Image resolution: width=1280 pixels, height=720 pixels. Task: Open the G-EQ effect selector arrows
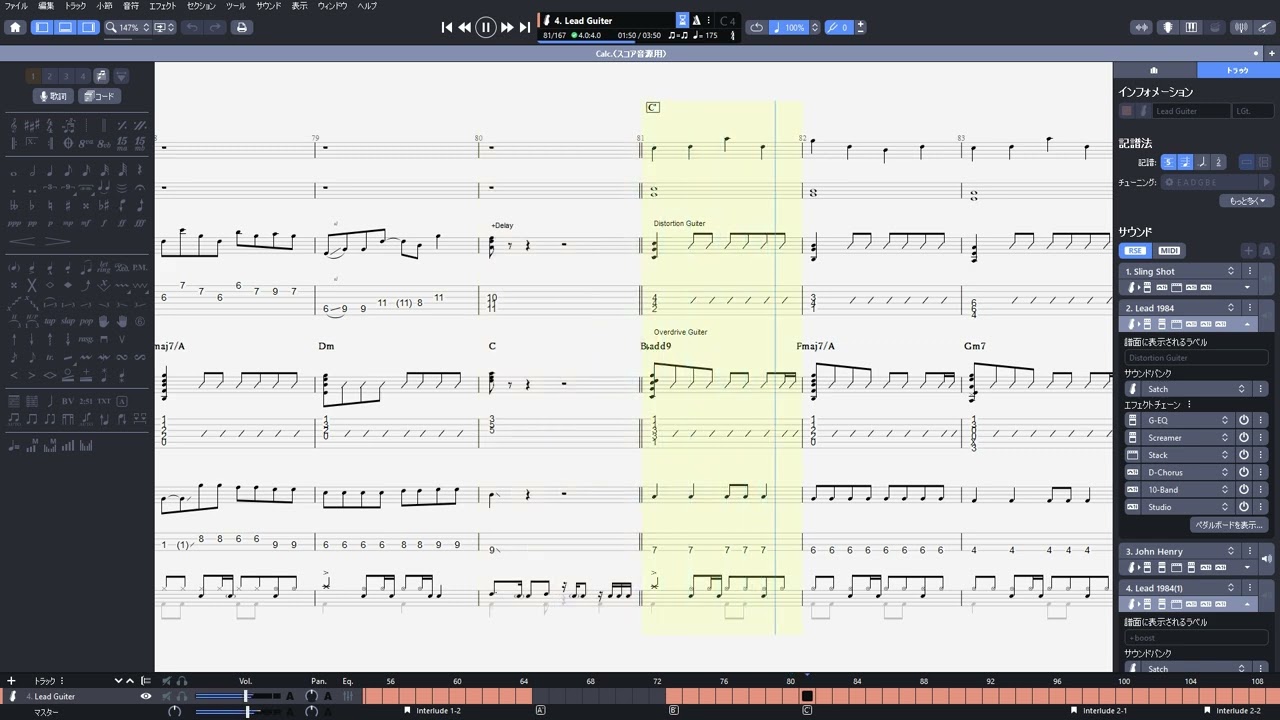pyautogui.click(x=1225, y=420)
